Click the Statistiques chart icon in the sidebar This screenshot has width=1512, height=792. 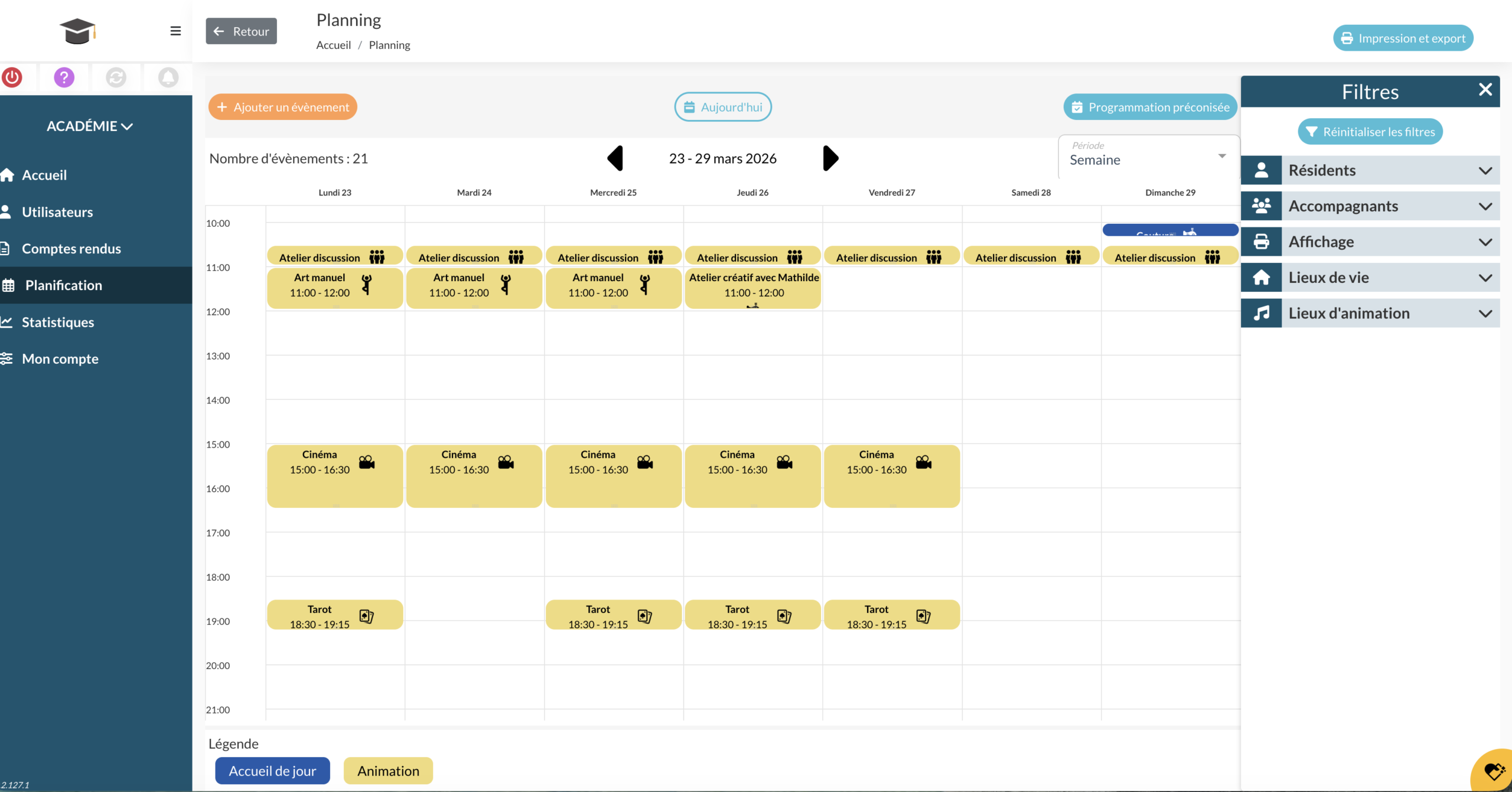click(x=7, y=321)
